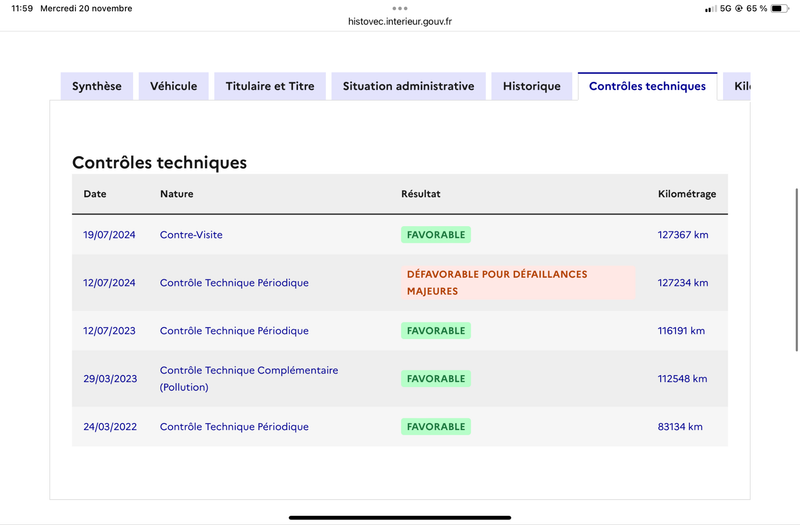Select the 83134 km value
This screenshot has height=525, width=800.
pyautogui.click(x=680, y=427)
